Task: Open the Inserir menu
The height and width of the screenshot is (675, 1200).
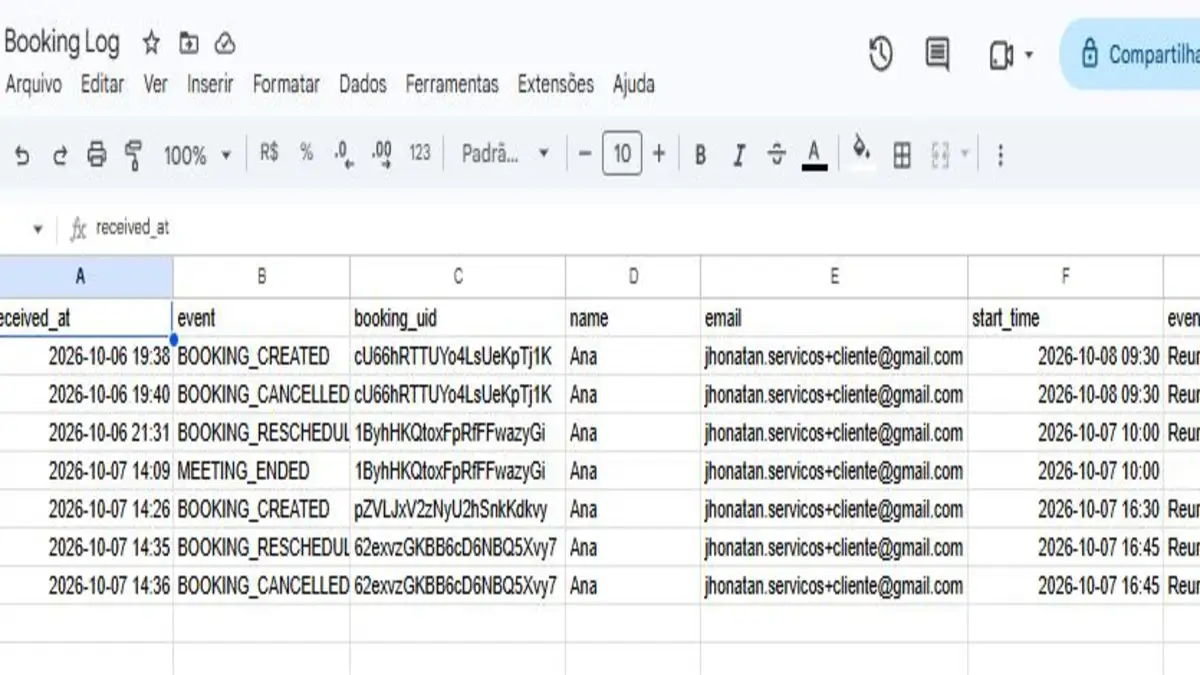Action: pos(210,84)
